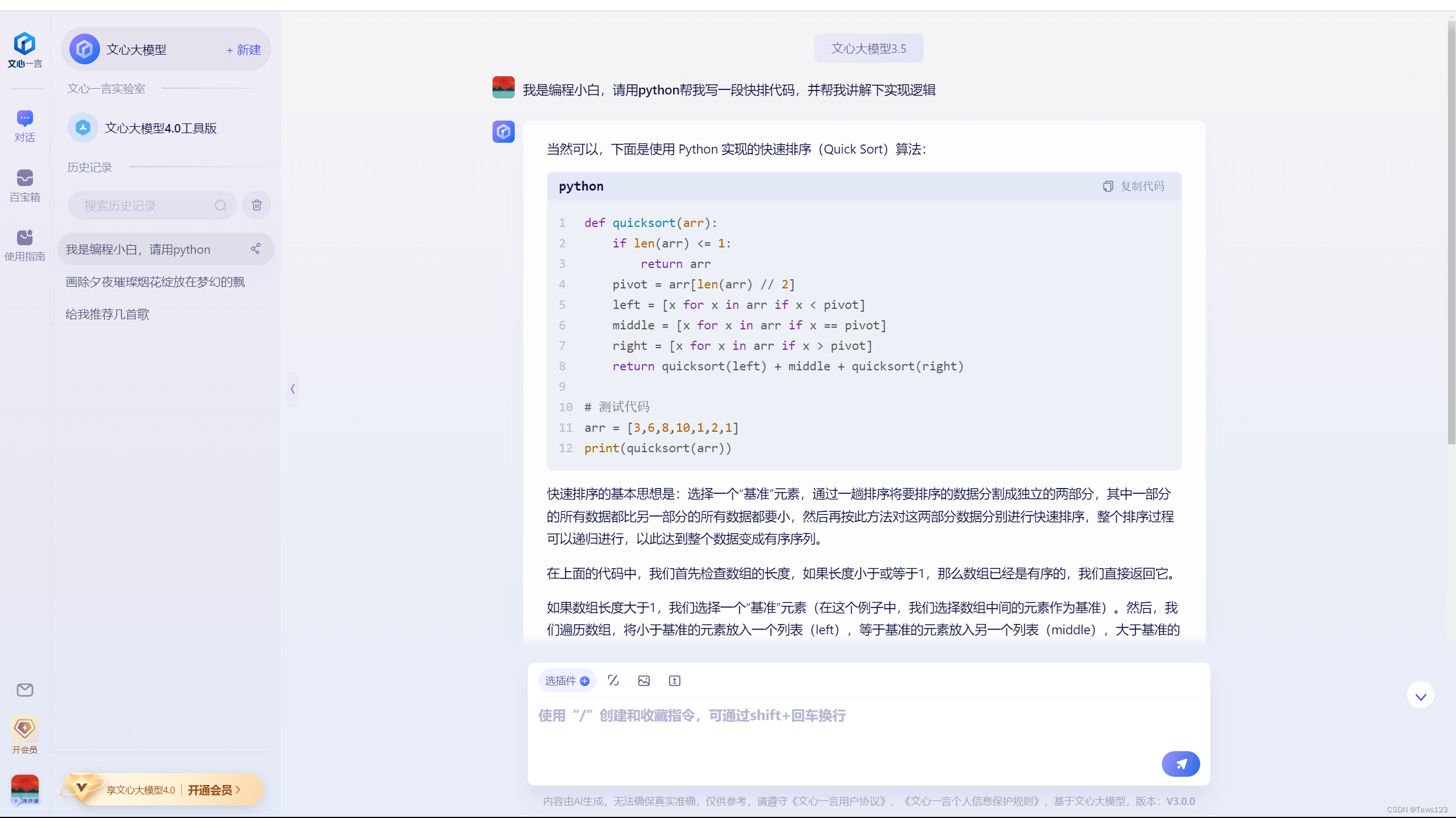Click the 文心一言 logo icon
Viewport: 1456px width, 818px height.
tap(25, 50)
